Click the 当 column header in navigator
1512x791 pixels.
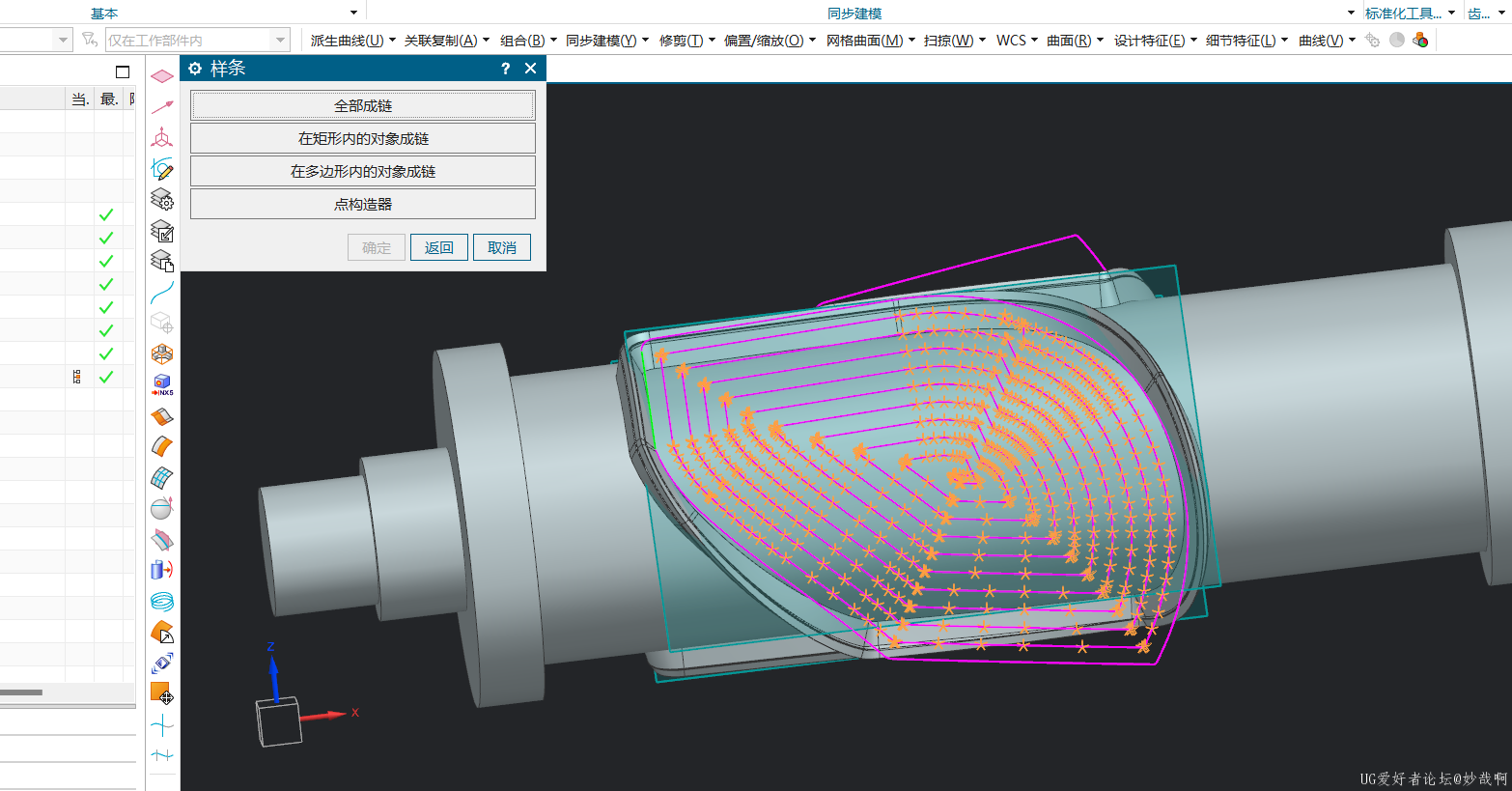click(x=80, y=99)
